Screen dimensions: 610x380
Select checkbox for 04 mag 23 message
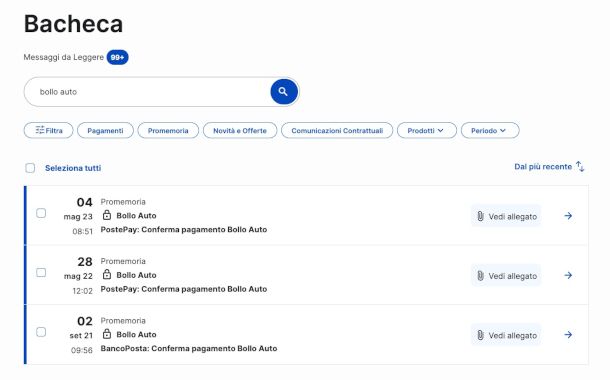(41, 213)
